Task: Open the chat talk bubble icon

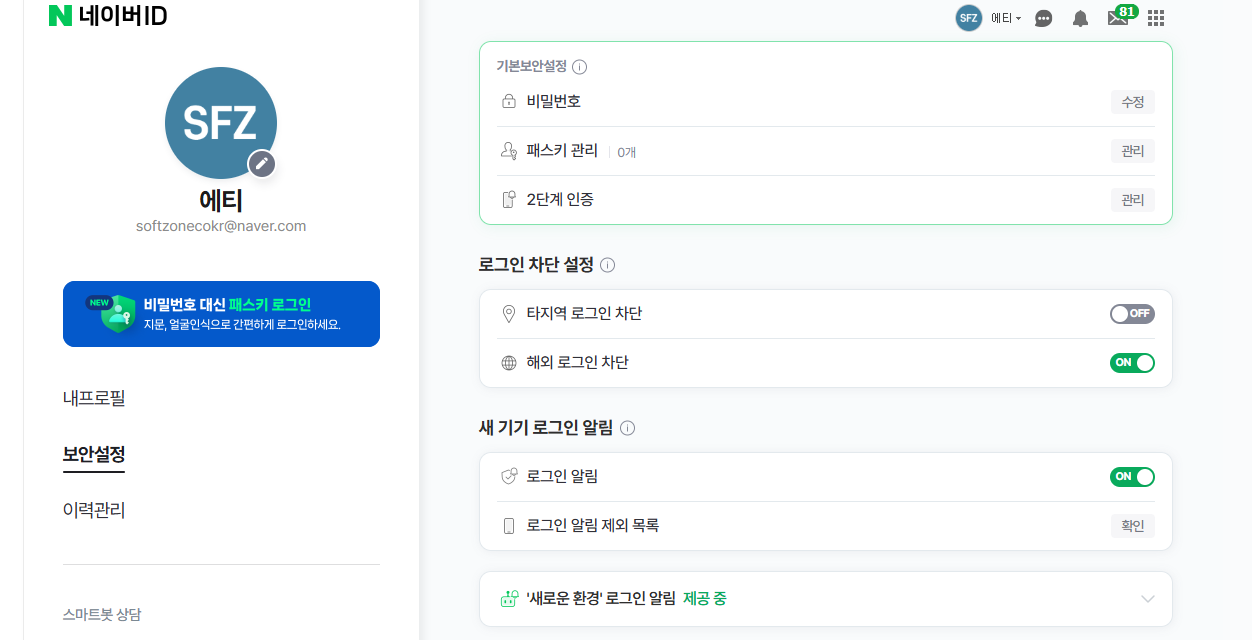Action: coord(1043,18)
